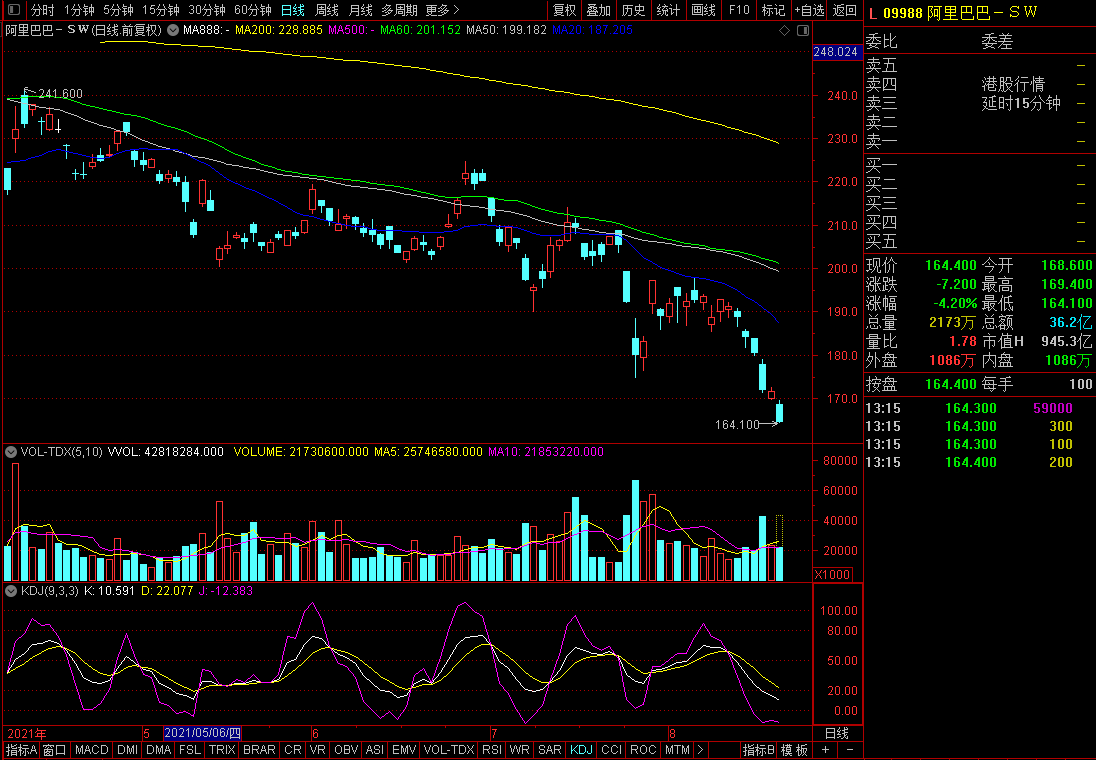Viewport: 1096px width, 760px height.
Task: Click the X1000 volume scale label
Action: 832,574
